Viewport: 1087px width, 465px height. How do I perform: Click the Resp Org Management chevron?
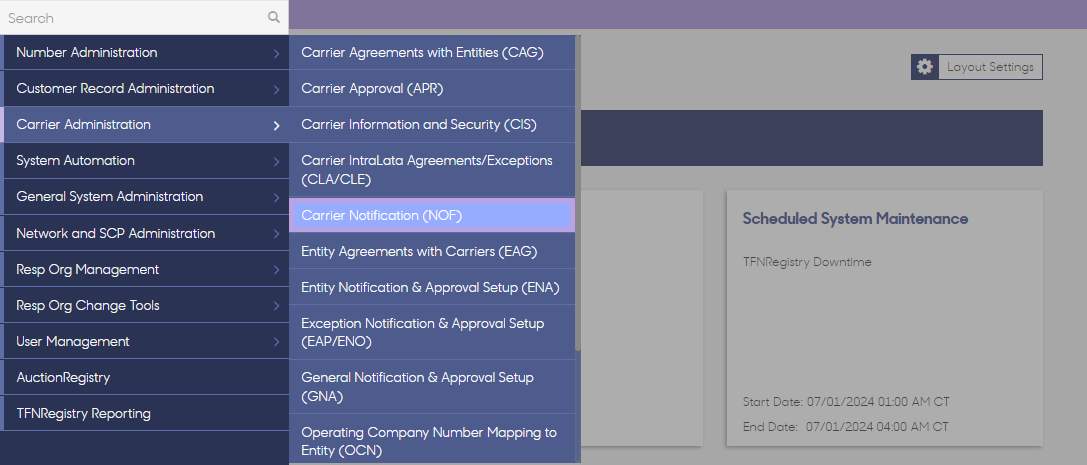click(277, 270)
